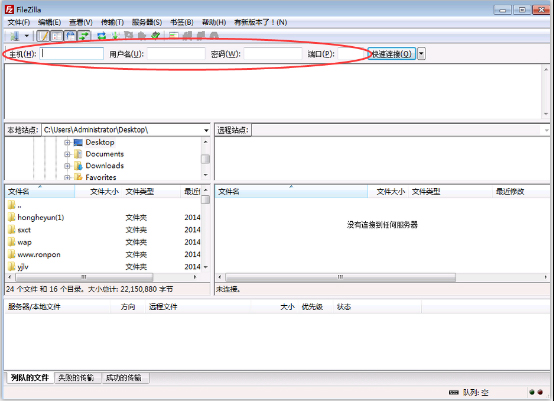Image resolution: width=554 pixels, height=401 pixels.
Task: Expand the Desktop tree node
Action: pyautogui.click(x=67, y=143)
